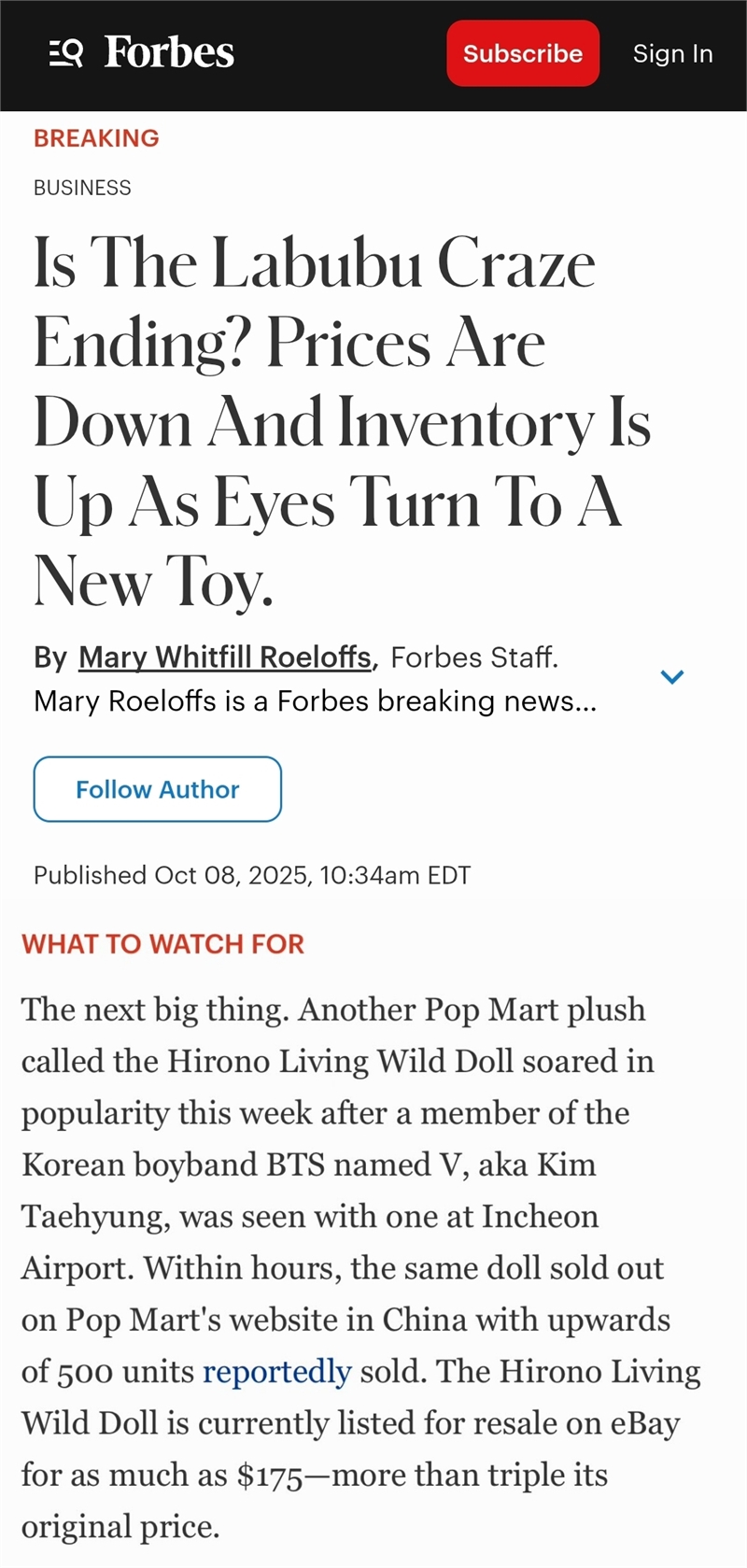Click the "By" byline label
This screenshot has width=747, height=1568.
coord(50,657)
